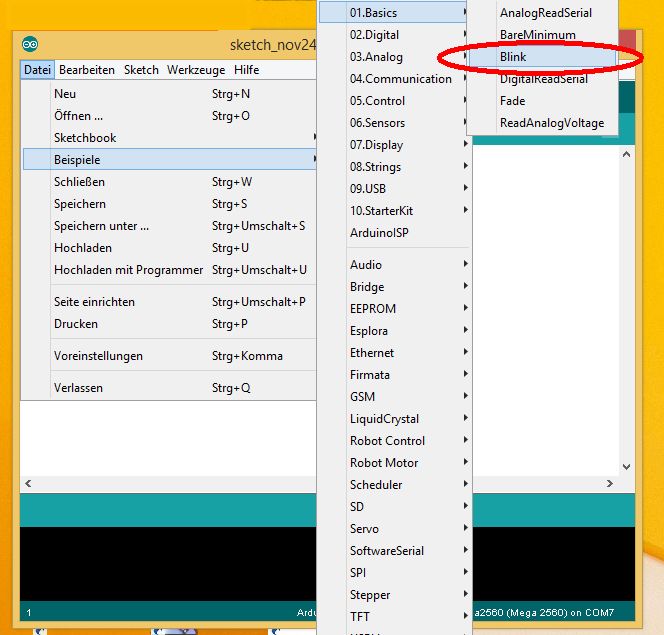This screenshot has height=635, width=664.
Task: Select Speichern menu entry
Action: coord(169,204)
